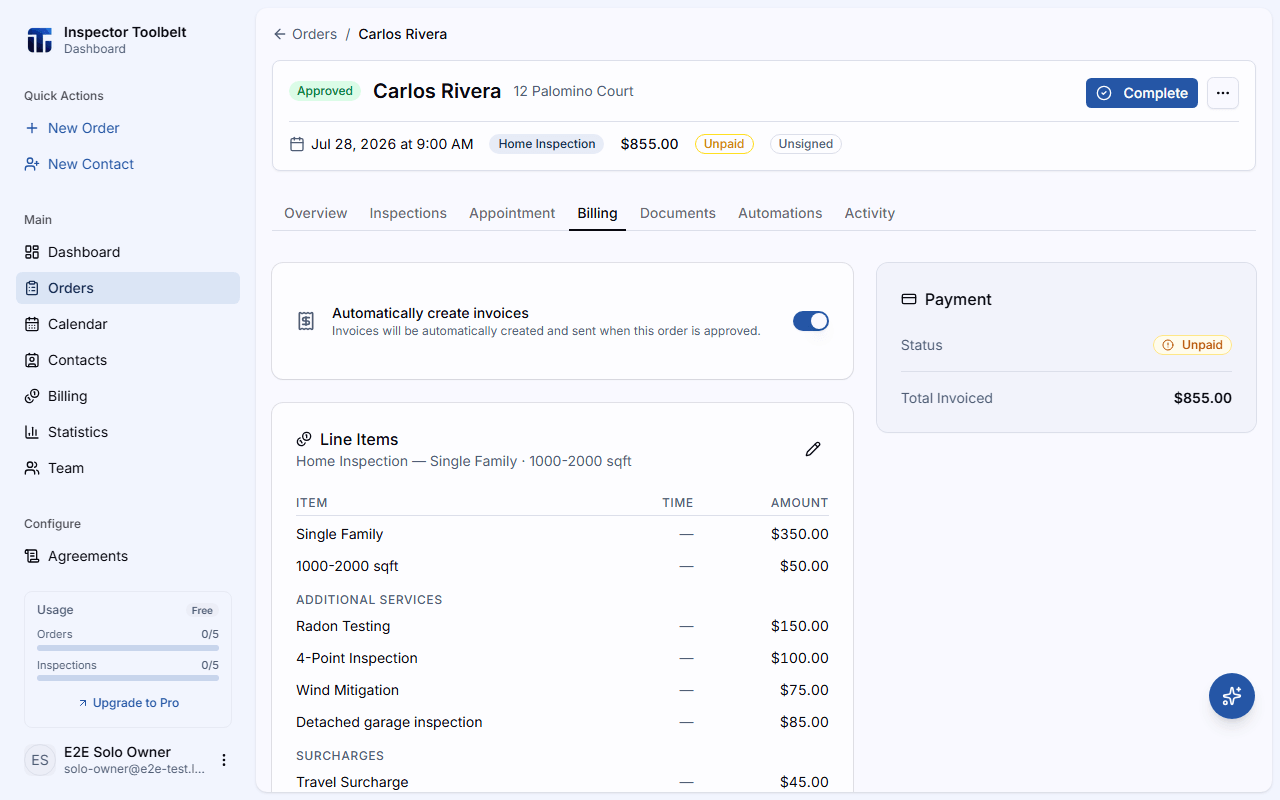Click the ES user avatar
This screenshot has width=1280, height=800.
pyautogui.click(x=40, y=760)
